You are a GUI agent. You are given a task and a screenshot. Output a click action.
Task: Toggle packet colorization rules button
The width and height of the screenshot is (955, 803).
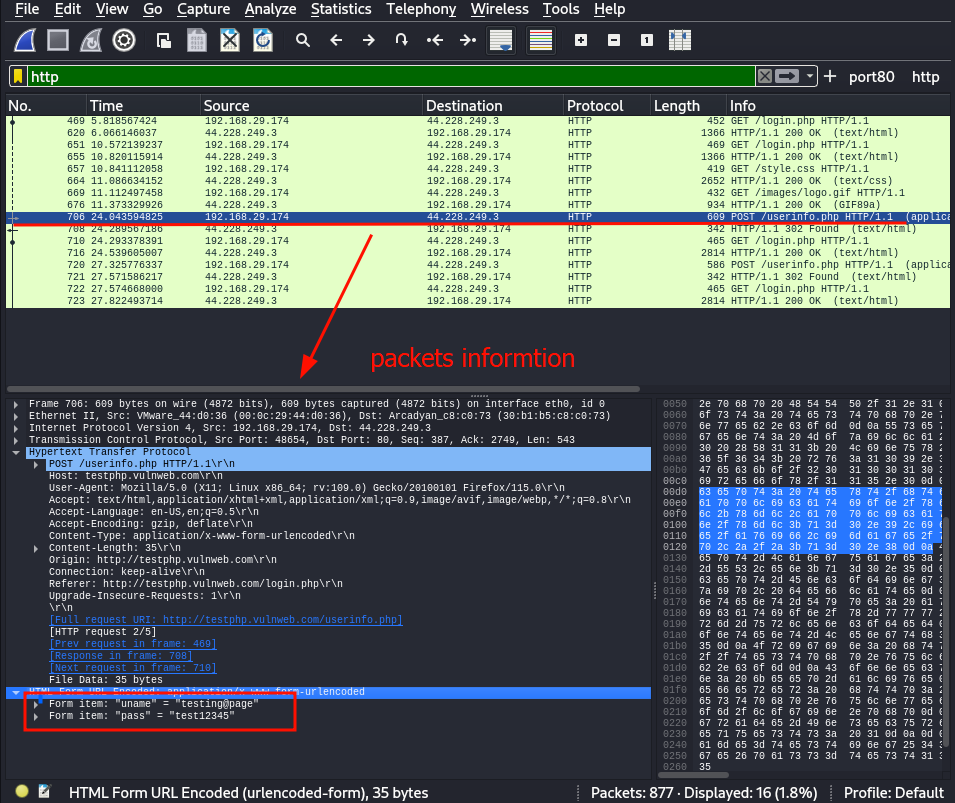tap(541, 41)
